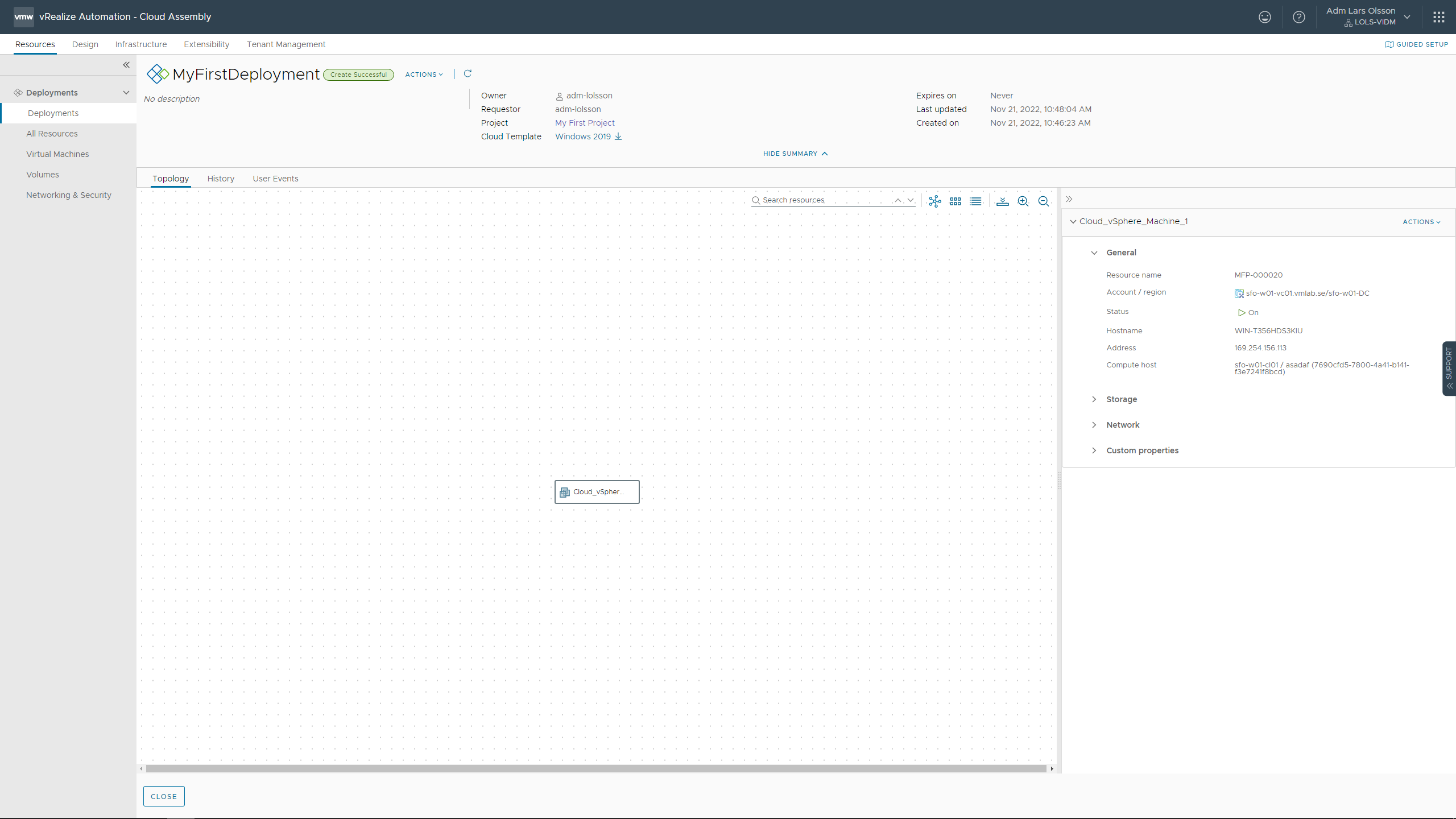Click the address 169.254.156.113 value
Screen dimensions: 1456x819
point(1260,348)
